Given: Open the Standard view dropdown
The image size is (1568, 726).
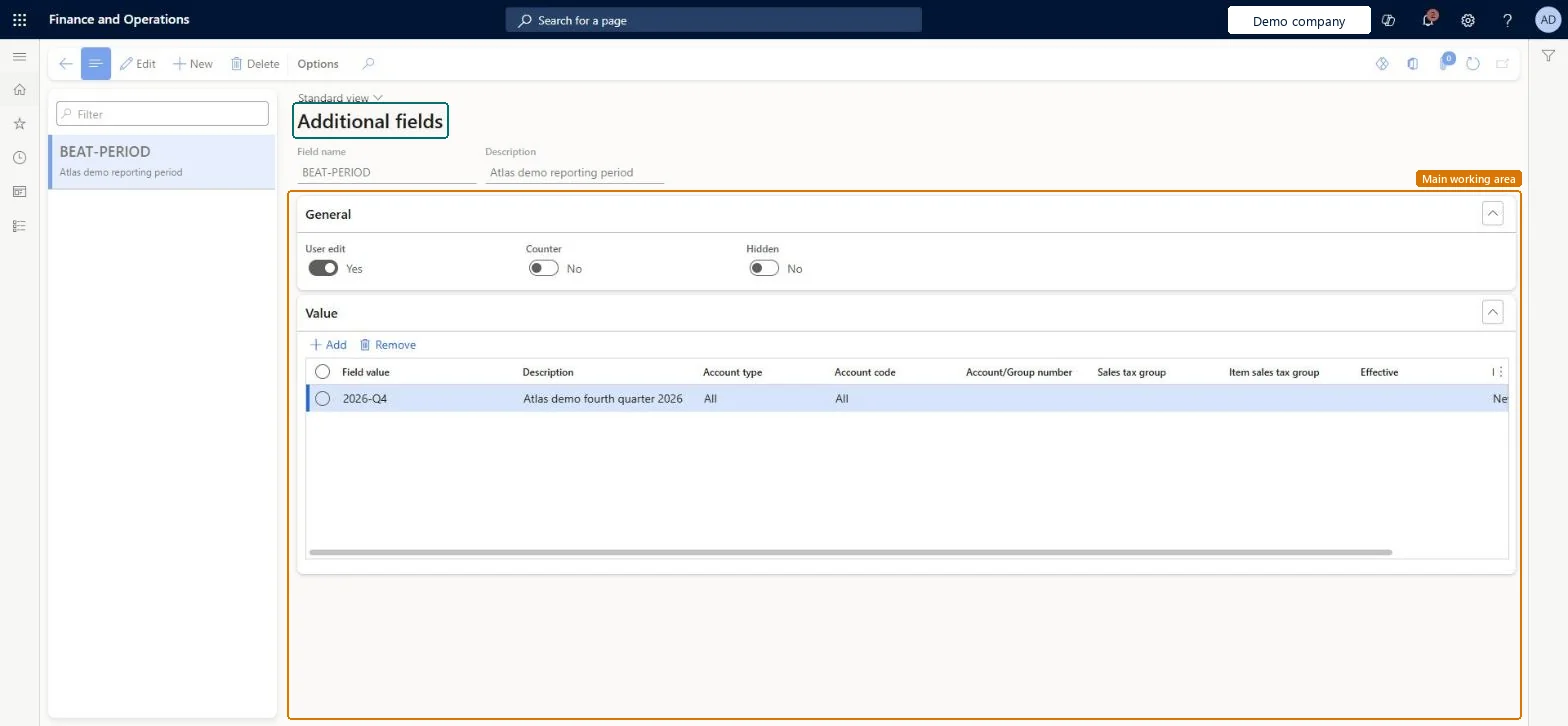Looking at the screenshot, I should pyautogui.click(x=340, y=98).
